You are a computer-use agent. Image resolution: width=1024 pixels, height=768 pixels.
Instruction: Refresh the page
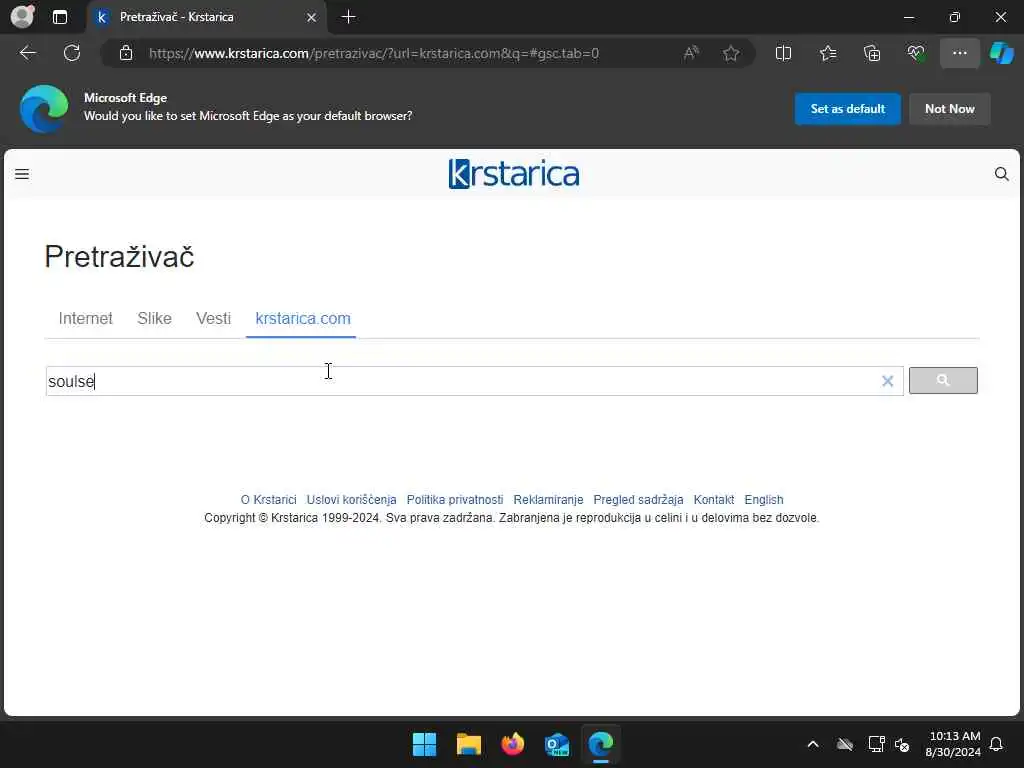click(72, 53)
